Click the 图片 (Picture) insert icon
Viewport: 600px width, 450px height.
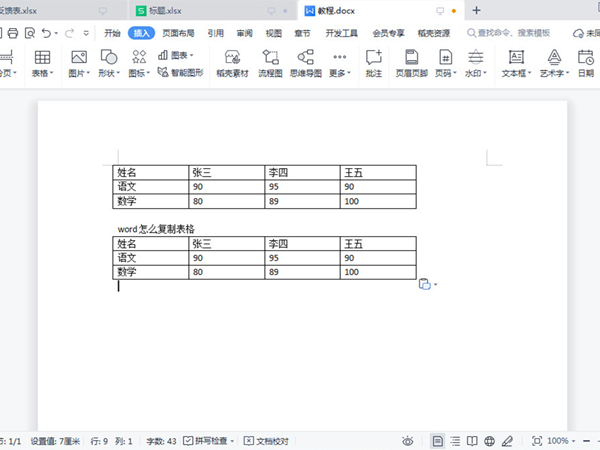[78, 63]
